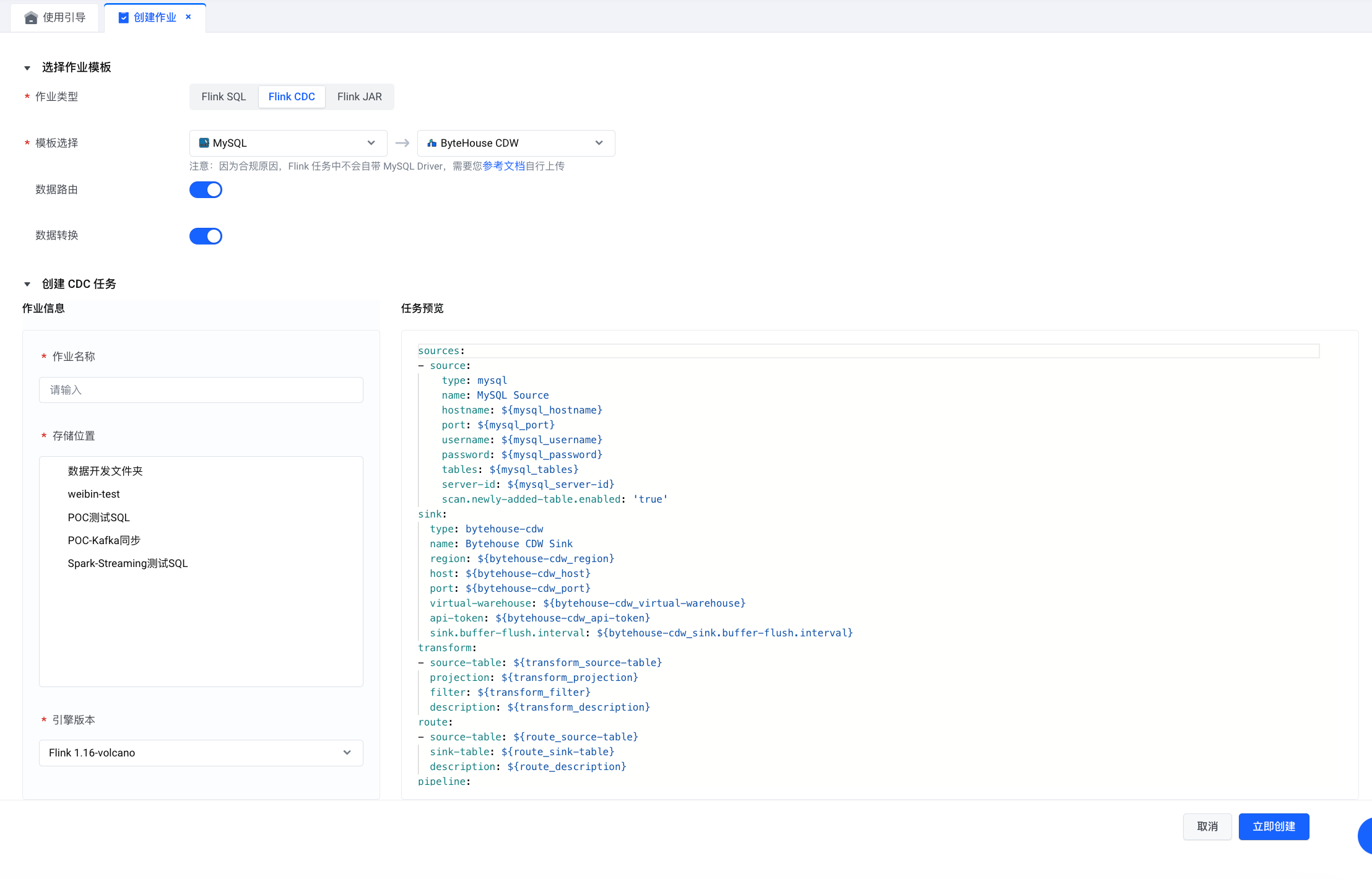1372x879 pixels.
Task: Toggle the 数据转换 switch
Action: (x=206, y=236)
